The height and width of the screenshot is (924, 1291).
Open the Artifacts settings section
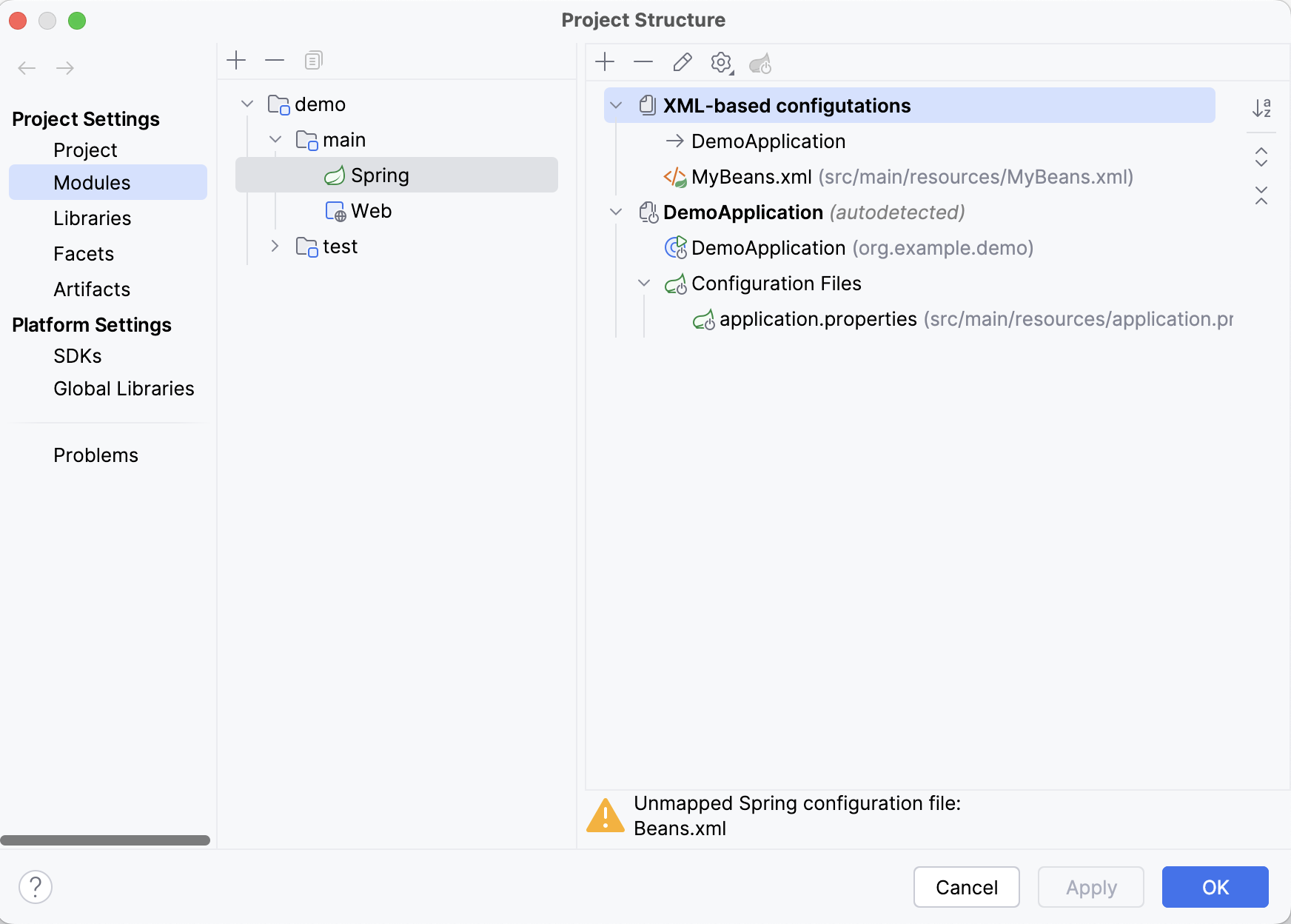pos(92,289)
